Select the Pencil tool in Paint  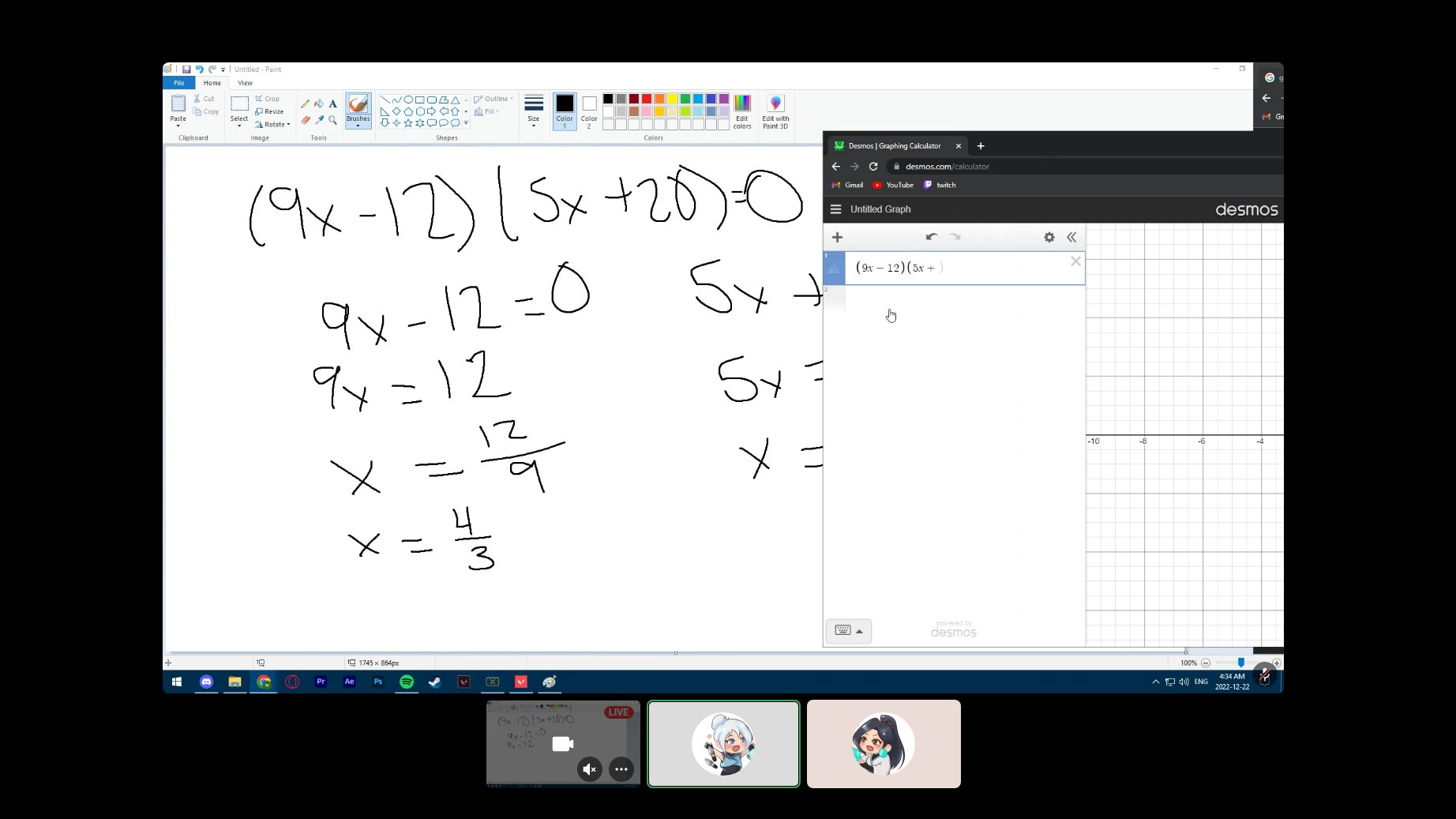(x=305, y=103)
